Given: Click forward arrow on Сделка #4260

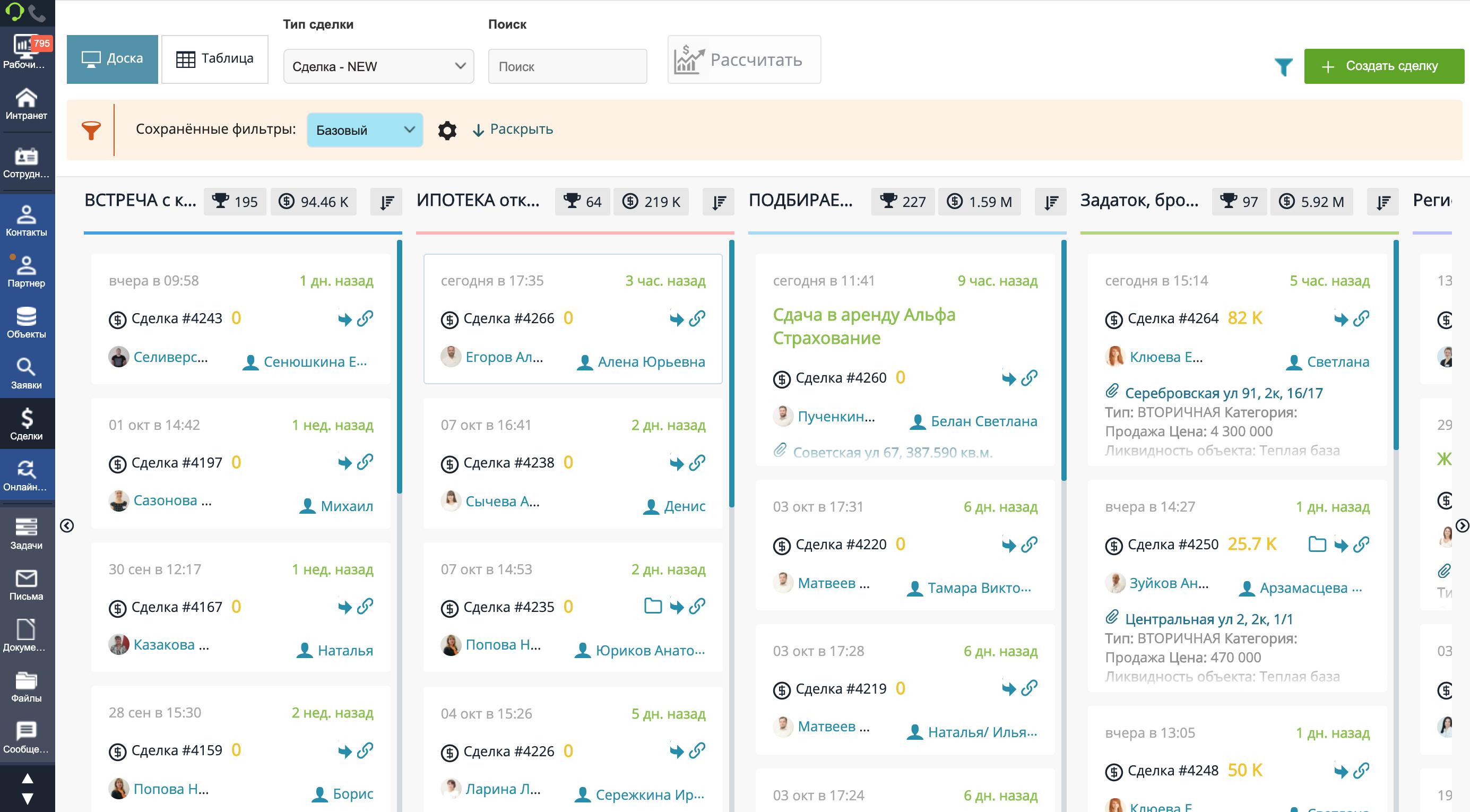Looking at the screenshot, I should click(1009, 378).
